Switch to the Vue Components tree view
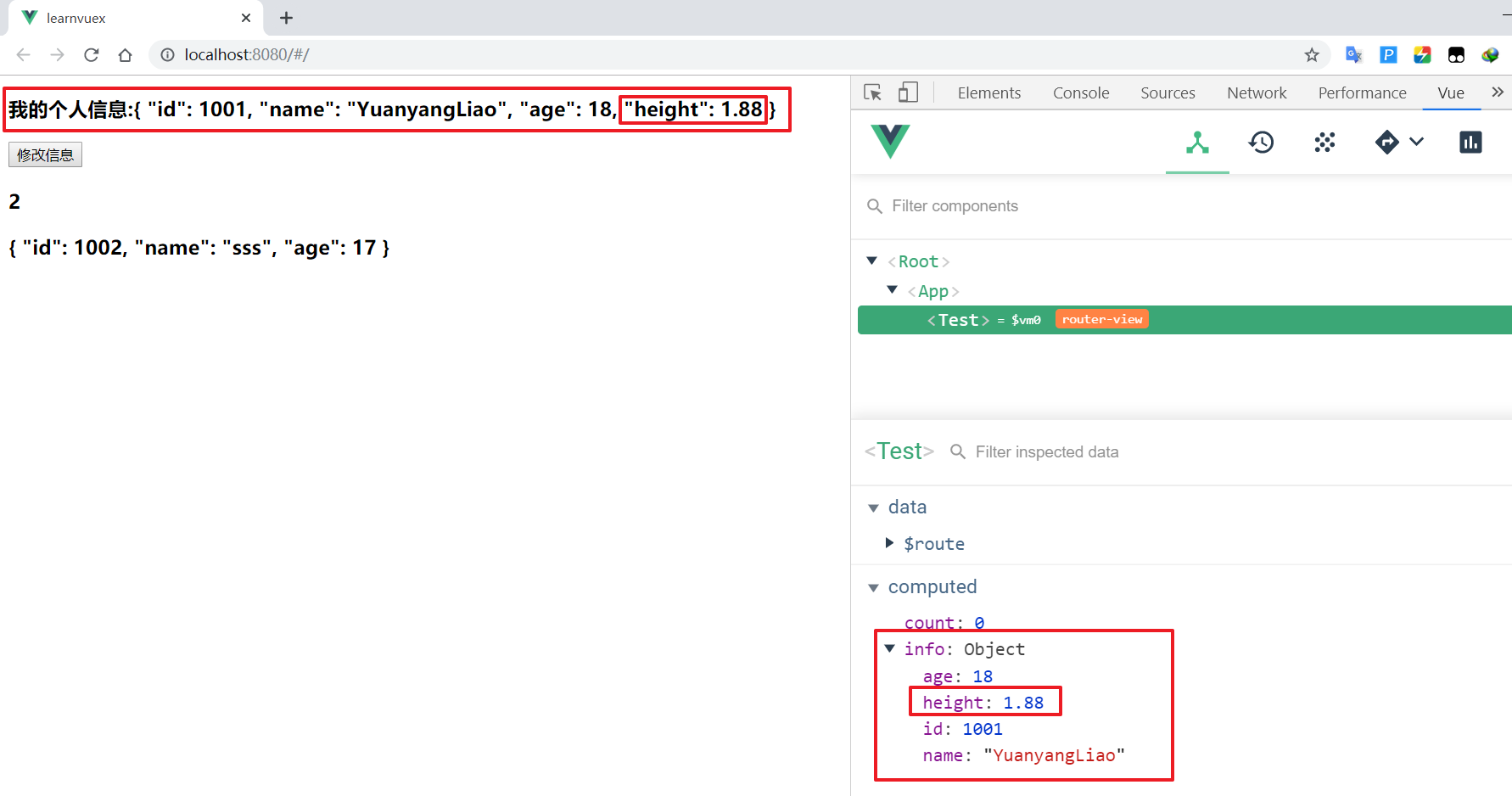The height and width of the screenshot is (796, 1512). pos(1197,143)
